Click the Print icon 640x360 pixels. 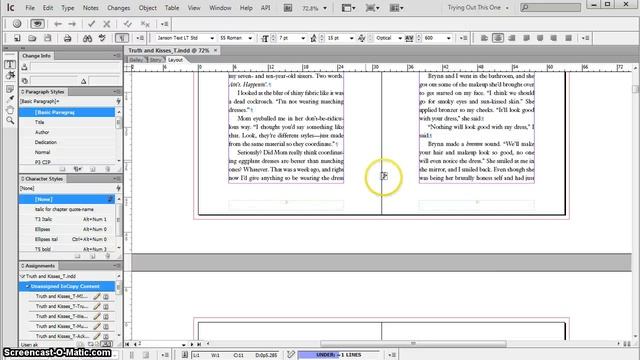point(67,38)
